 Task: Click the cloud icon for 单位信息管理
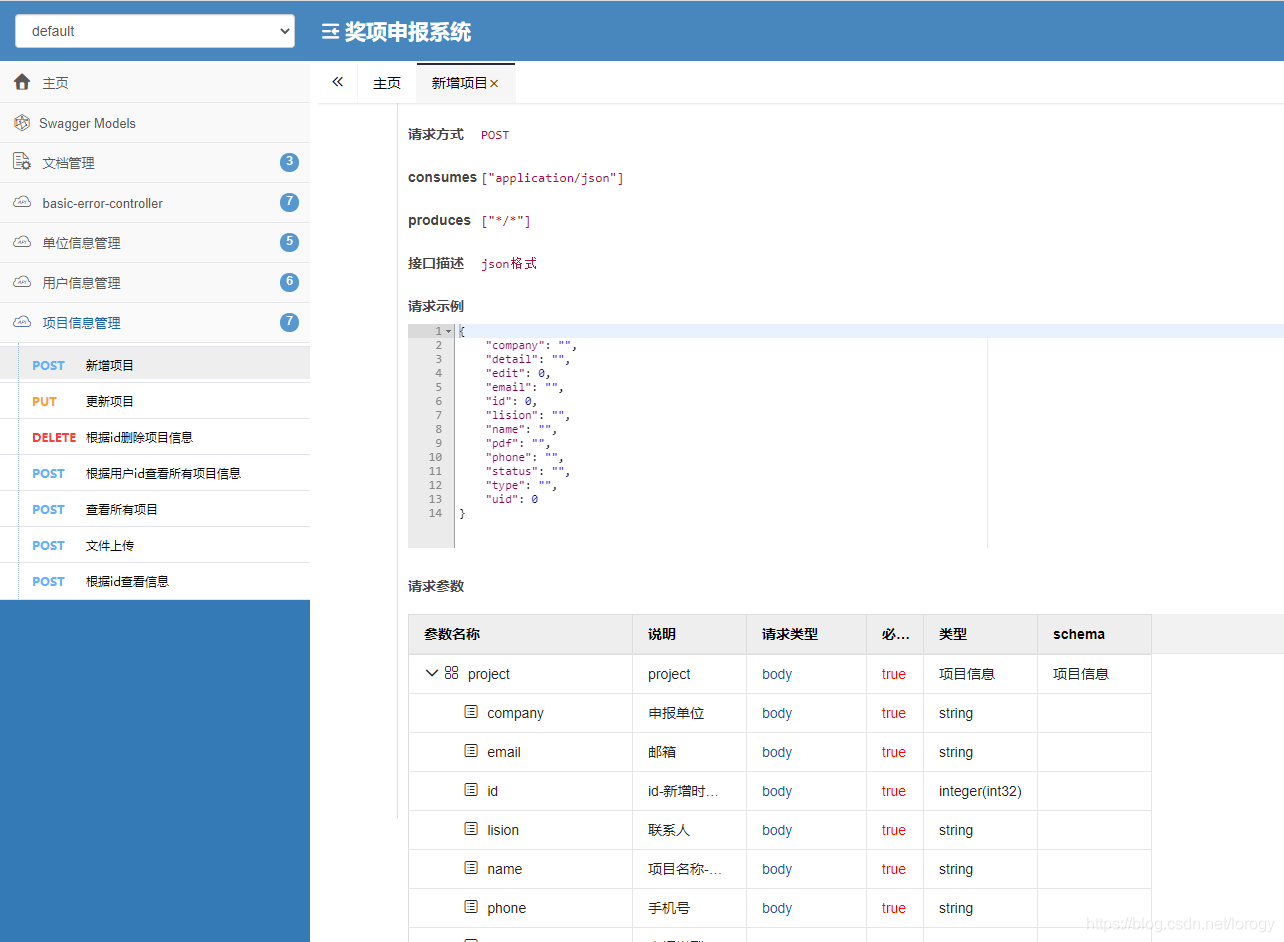(x=22, y=242)
